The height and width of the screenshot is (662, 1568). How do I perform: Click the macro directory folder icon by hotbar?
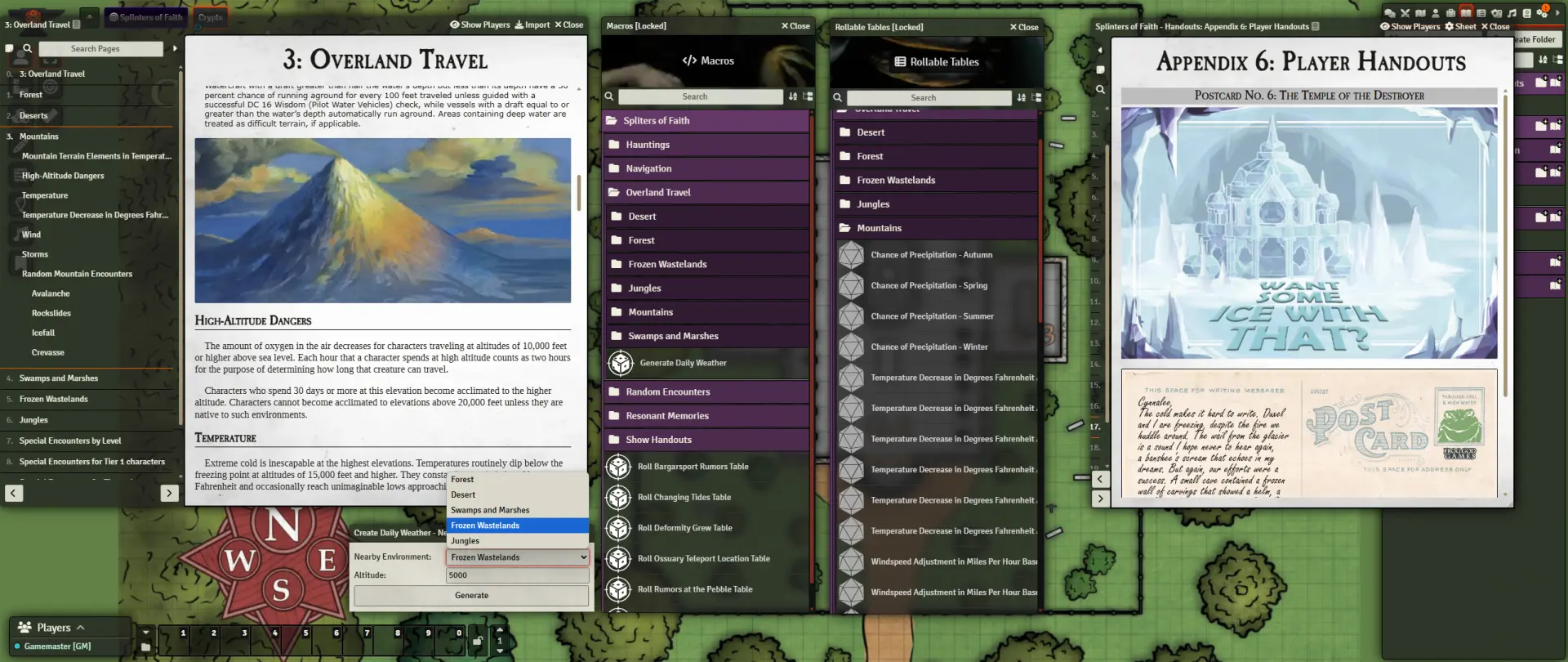145,647
